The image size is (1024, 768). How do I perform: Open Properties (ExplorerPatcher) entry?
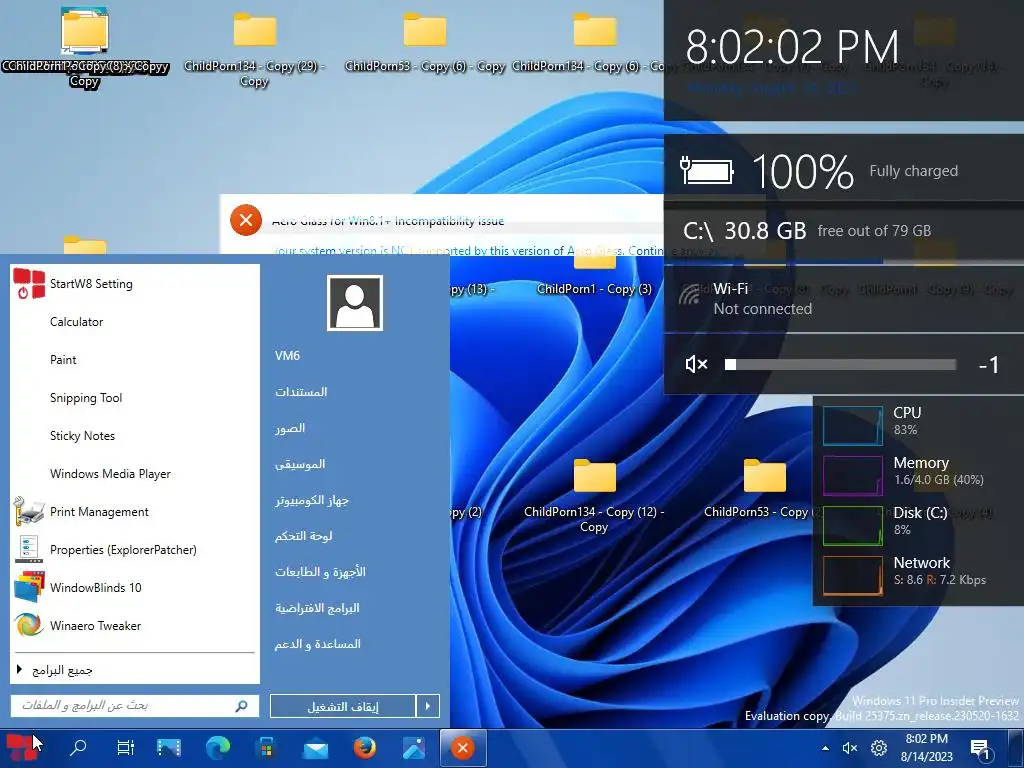point(135,550)
